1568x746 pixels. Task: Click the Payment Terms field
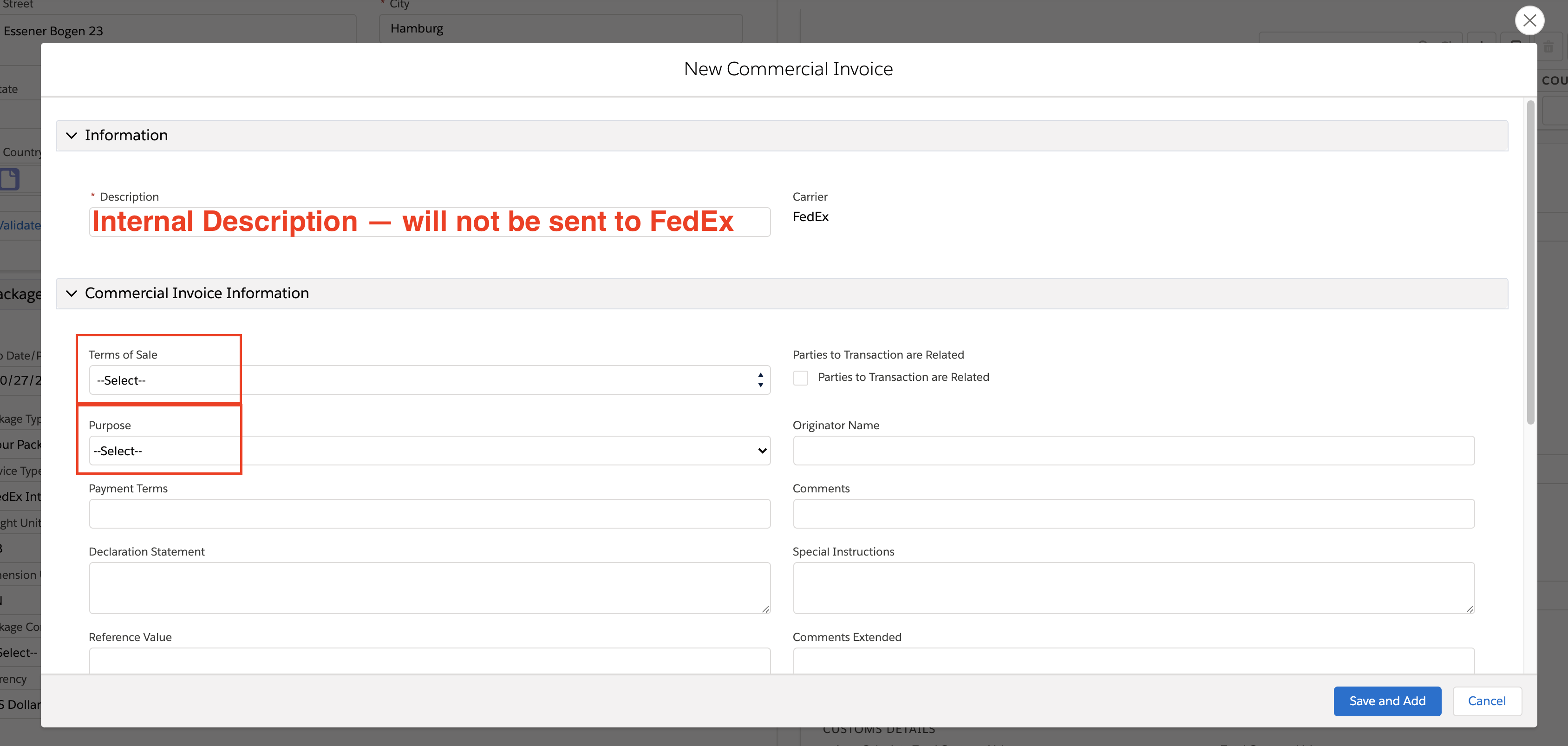429,513
